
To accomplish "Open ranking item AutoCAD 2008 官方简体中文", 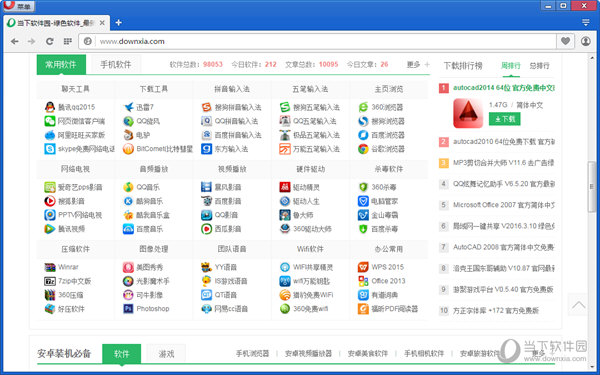I will click(504, 247).
